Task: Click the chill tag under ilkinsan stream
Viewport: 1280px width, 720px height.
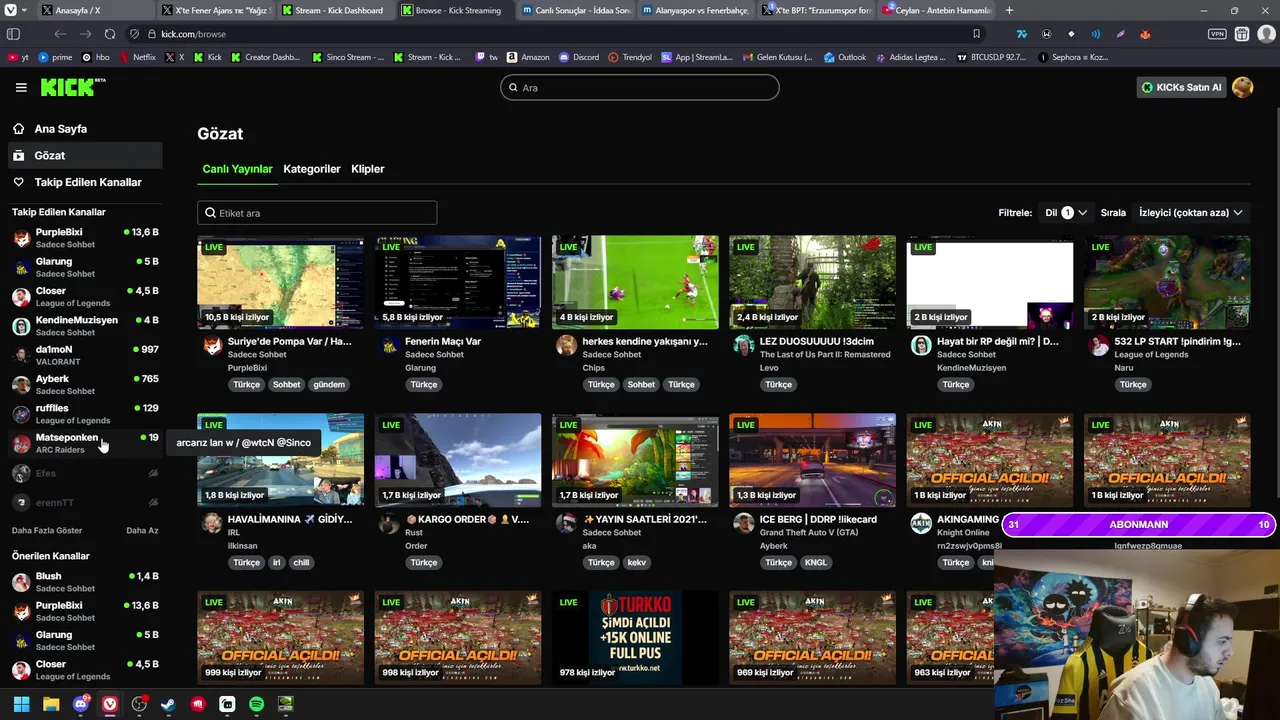Action: coord(301,563)
